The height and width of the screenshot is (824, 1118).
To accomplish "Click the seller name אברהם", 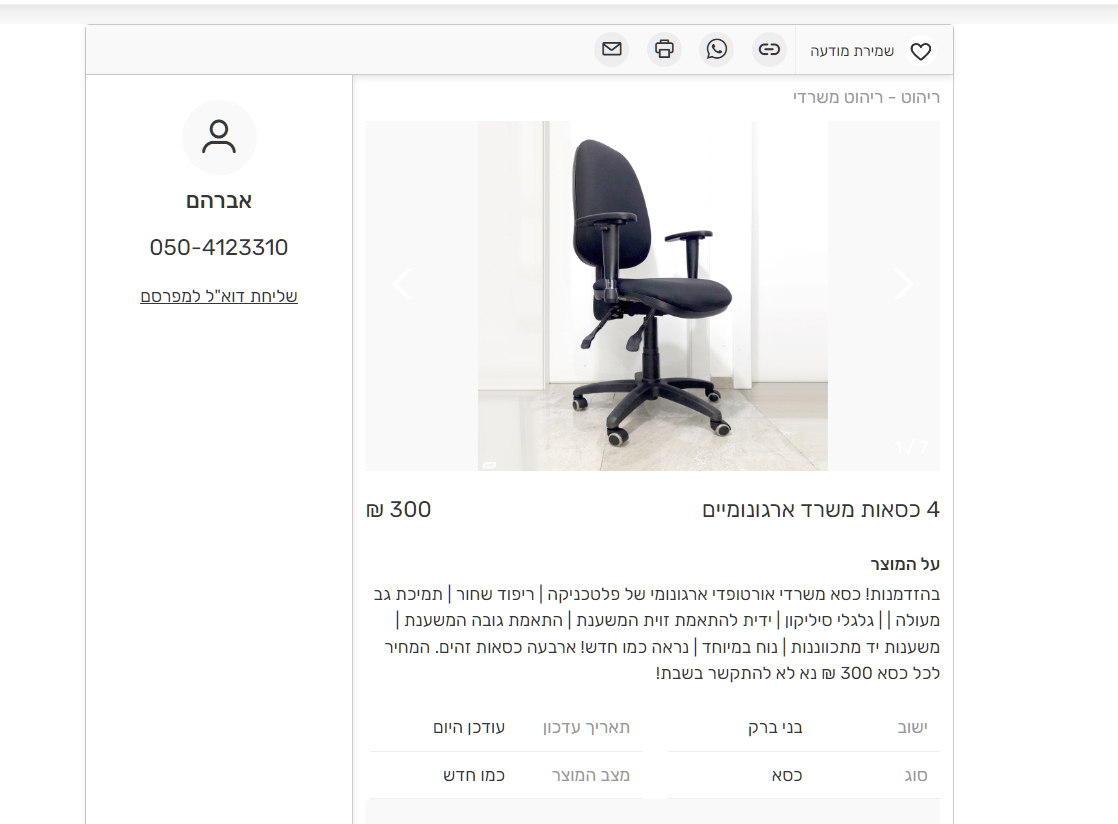I will [219, 201].
